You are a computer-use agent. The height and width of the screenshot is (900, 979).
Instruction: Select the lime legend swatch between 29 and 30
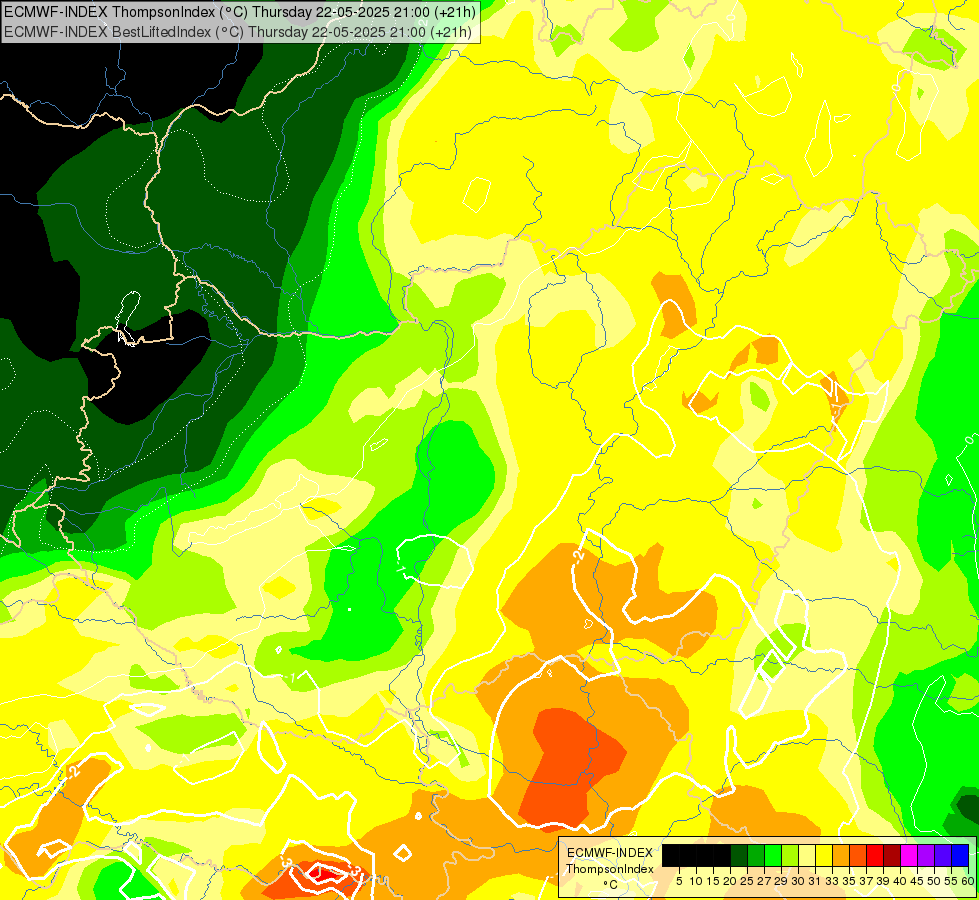tap(790, 855)
